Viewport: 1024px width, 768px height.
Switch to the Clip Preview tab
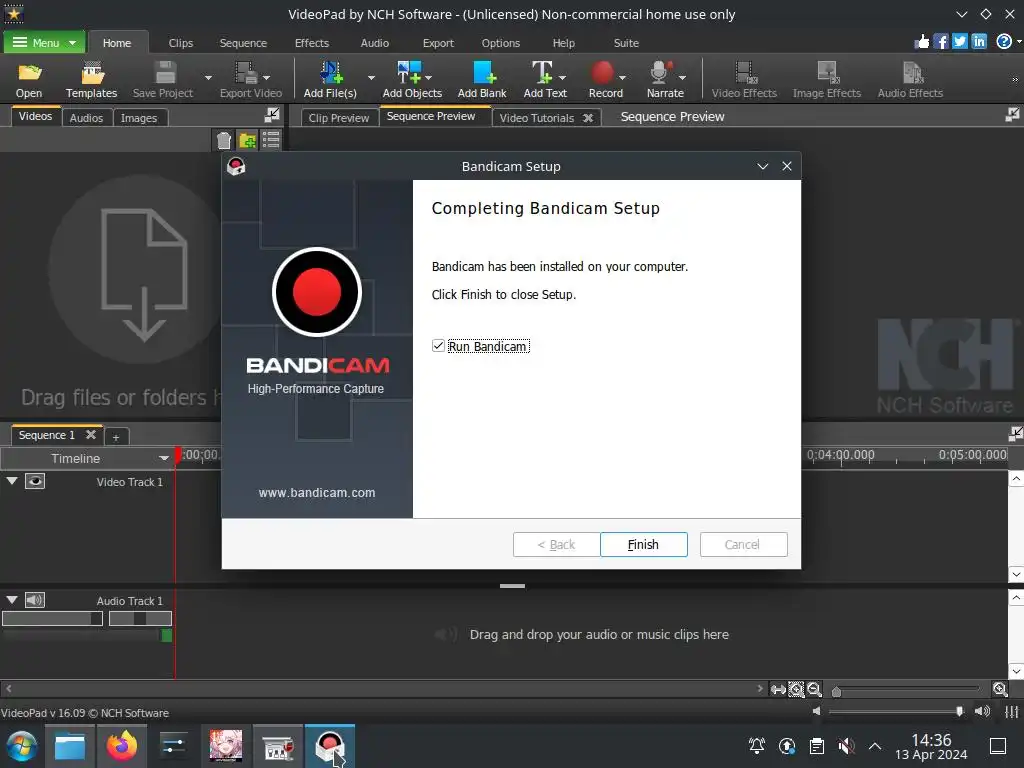339,118
